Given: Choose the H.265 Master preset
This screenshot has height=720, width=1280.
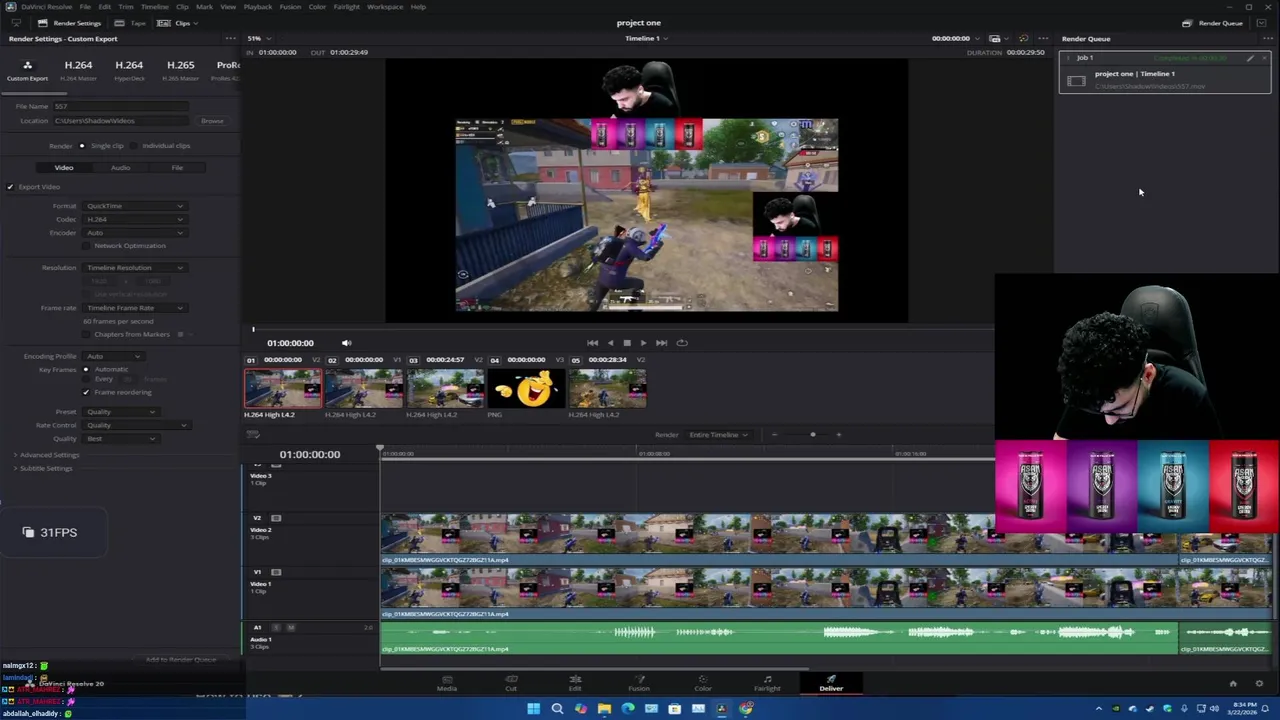Looking at the screenshot, I should [180, 69].
